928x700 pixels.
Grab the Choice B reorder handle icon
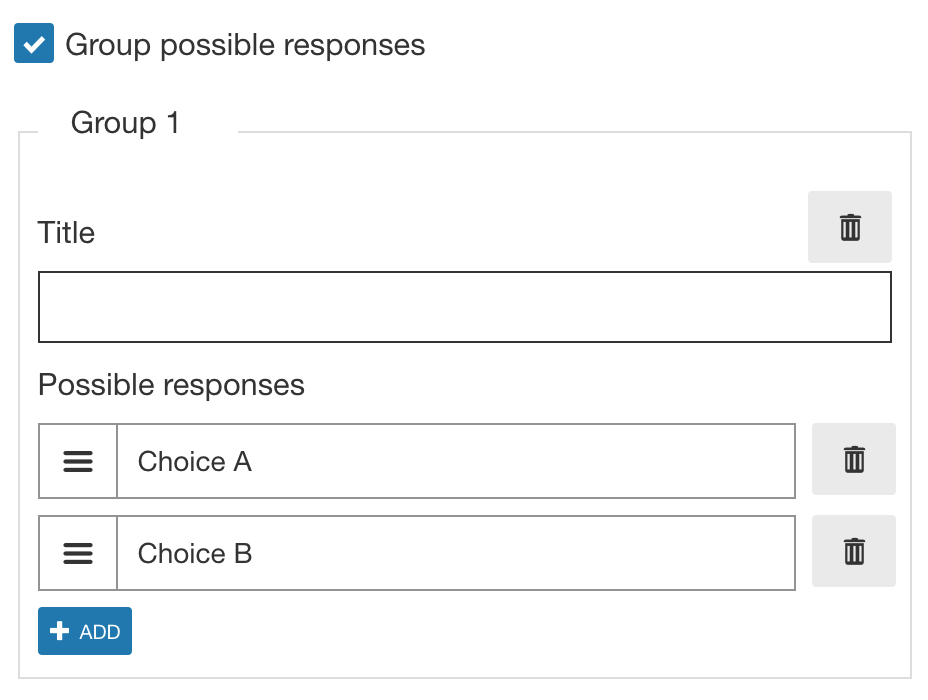[x=78, y=553]
